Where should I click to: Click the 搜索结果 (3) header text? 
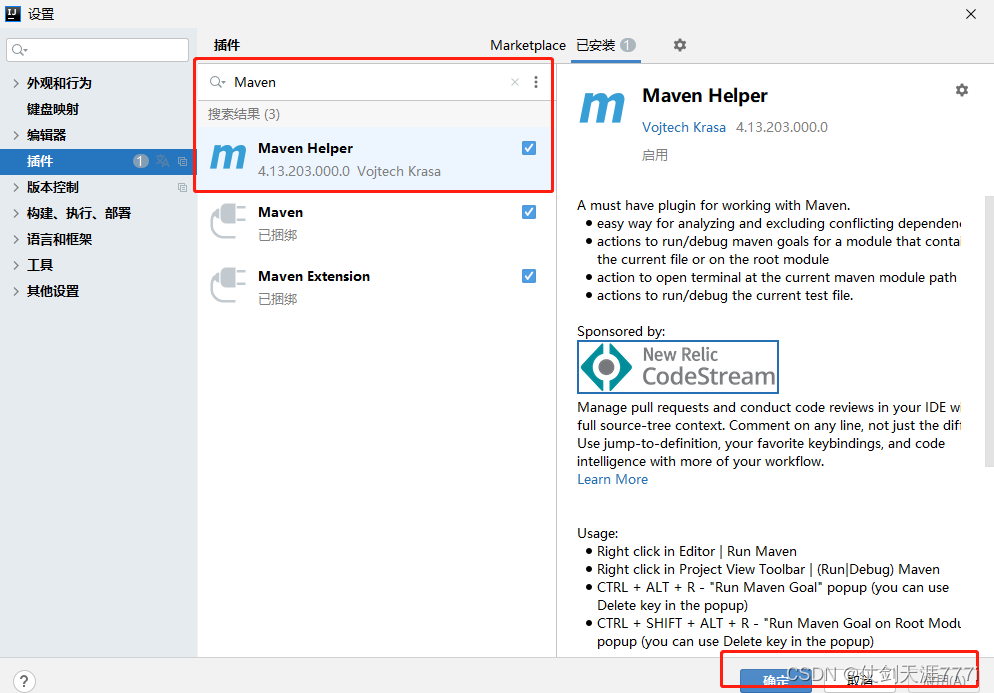(243, 114)
